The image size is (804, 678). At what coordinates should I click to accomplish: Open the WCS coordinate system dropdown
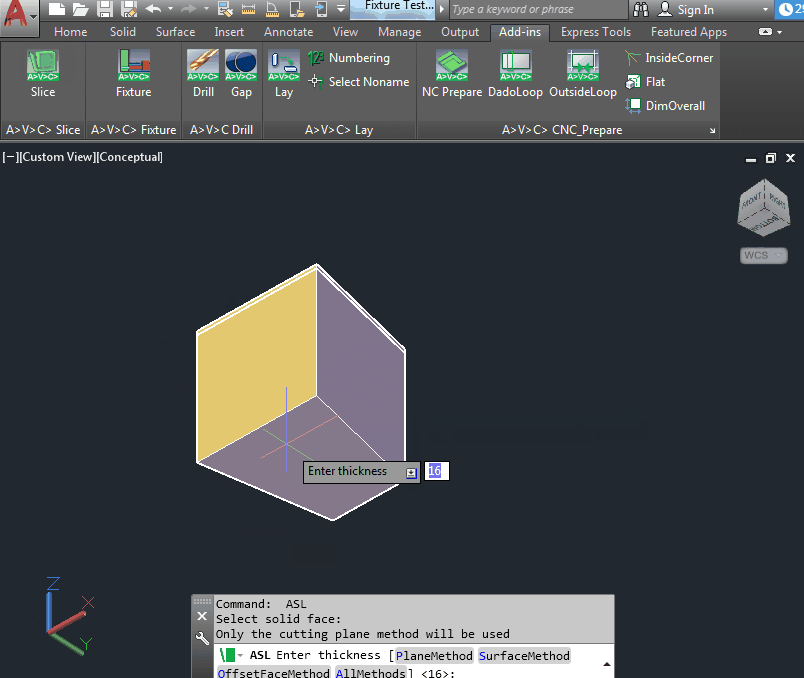point(763,255)
